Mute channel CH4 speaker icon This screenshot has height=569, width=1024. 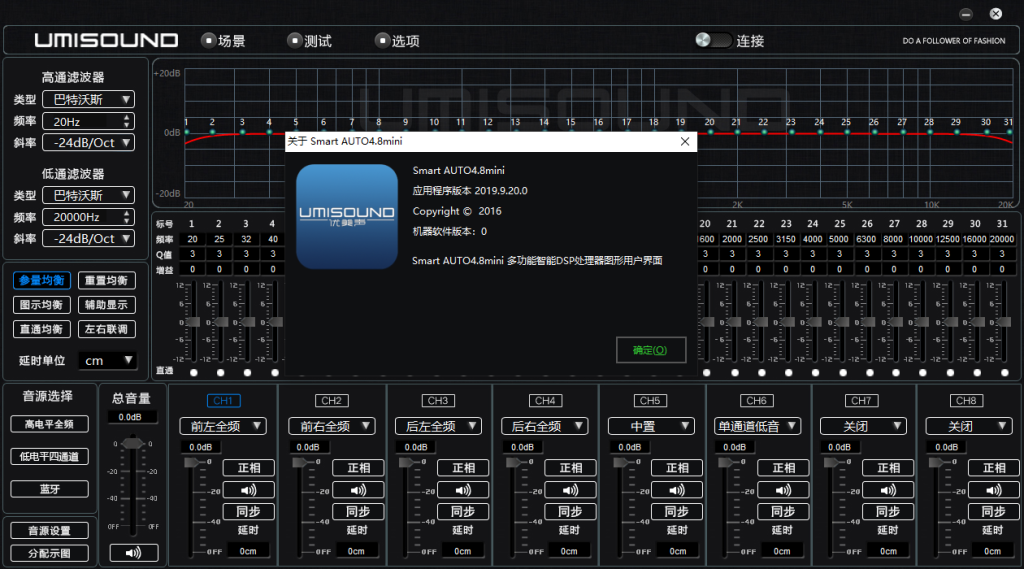click(570, 490)
